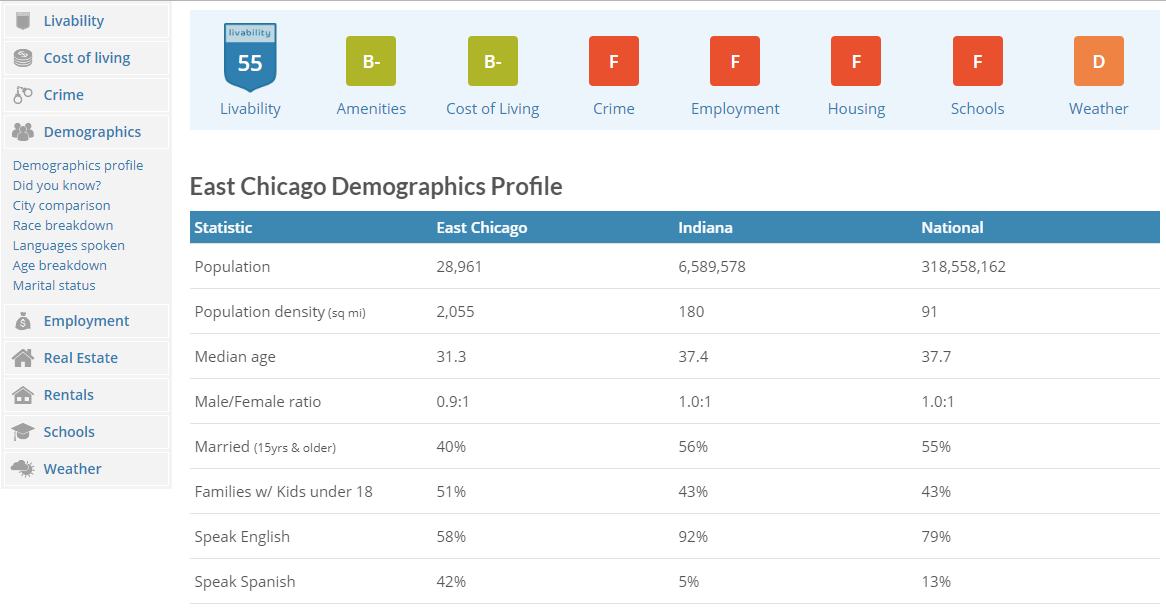This screenshot has width=1166, height=612.
Task: Click the Indiana column header
Action: pyautogui.click(x=705, y=228)
